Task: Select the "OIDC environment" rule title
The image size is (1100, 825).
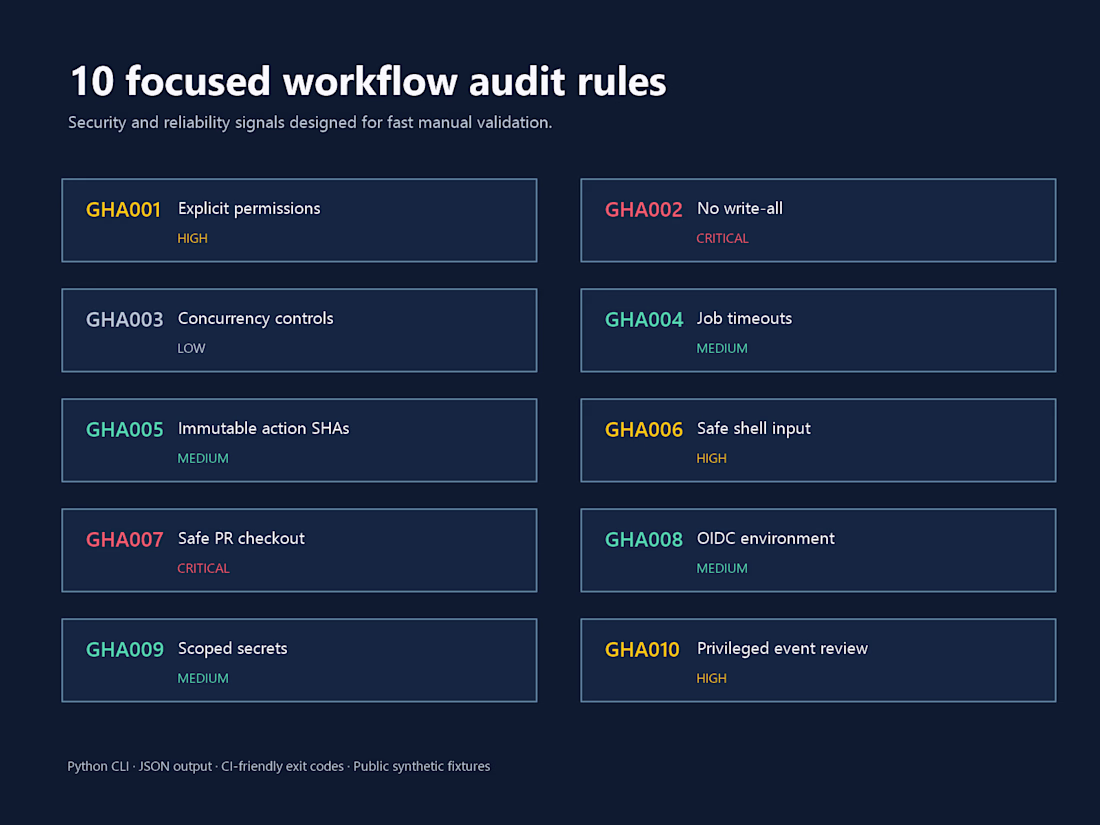Action: tap(765, 539)
